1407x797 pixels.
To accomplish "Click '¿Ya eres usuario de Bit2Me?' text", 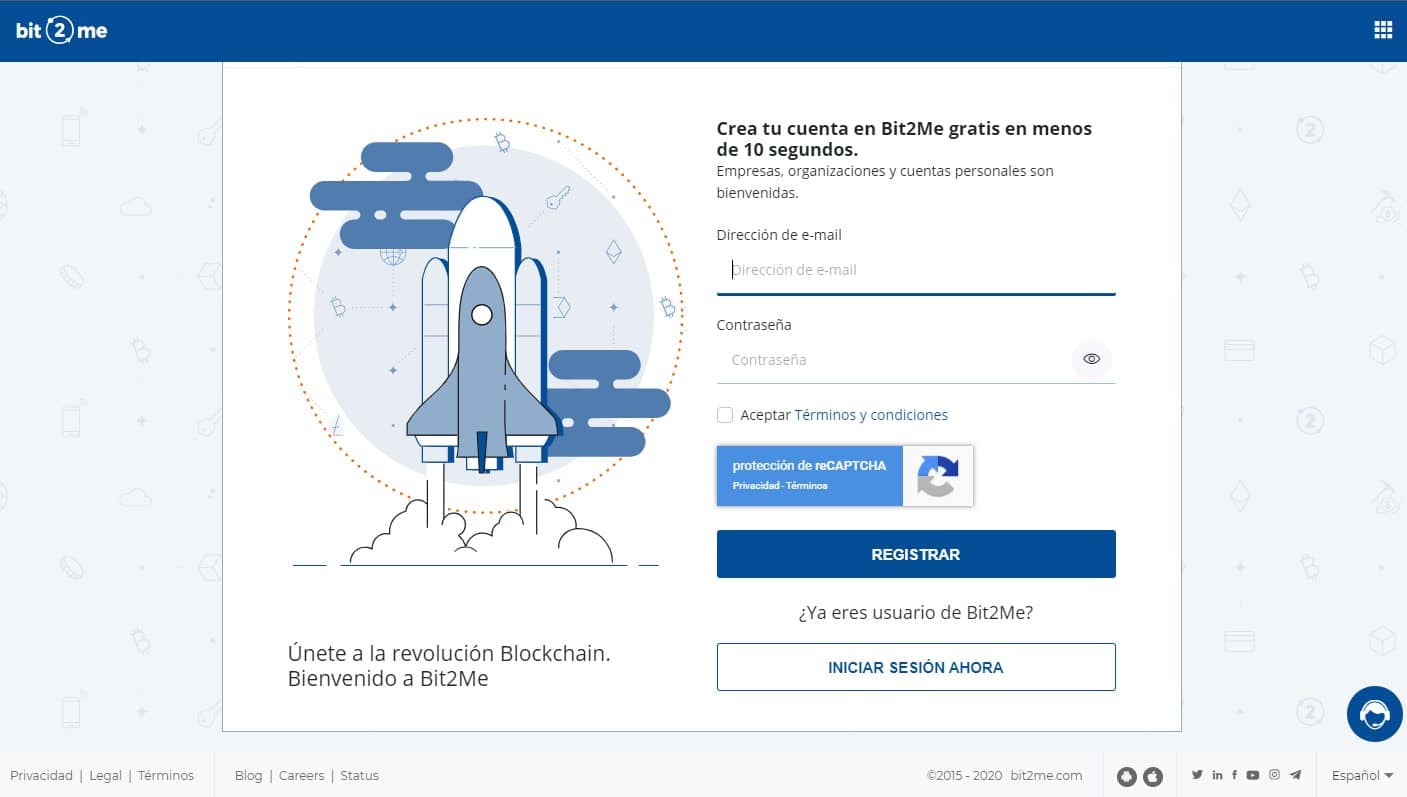I will [x=916, y=613].
